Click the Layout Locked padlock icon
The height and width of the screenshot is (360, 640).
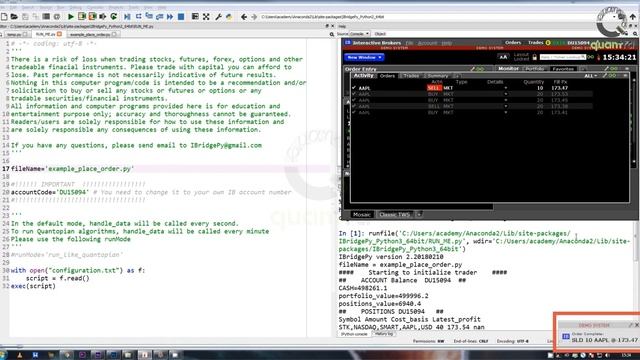(534, 57)
